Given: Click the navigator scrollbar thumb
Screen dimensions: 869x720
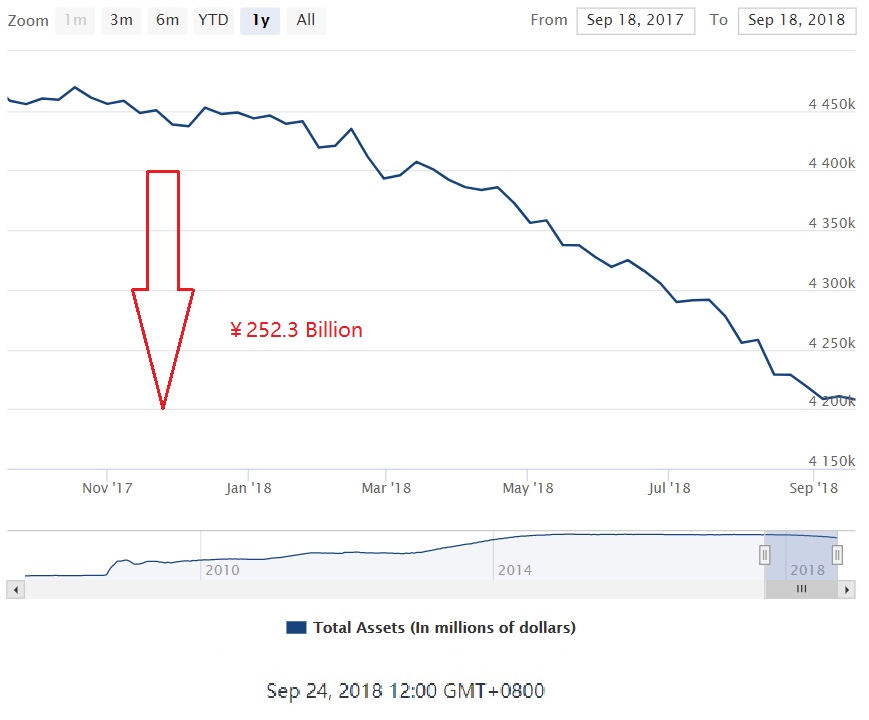Looking at the screenshot, I should tap(801, 590).
